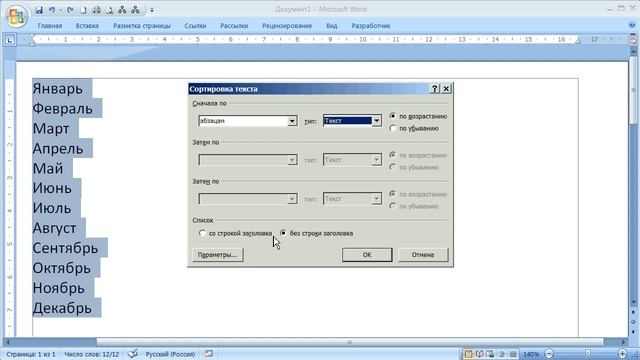Screen dimensions: 640x360
Task: Click the Отмена button
Action: click(x=423, y=255)
